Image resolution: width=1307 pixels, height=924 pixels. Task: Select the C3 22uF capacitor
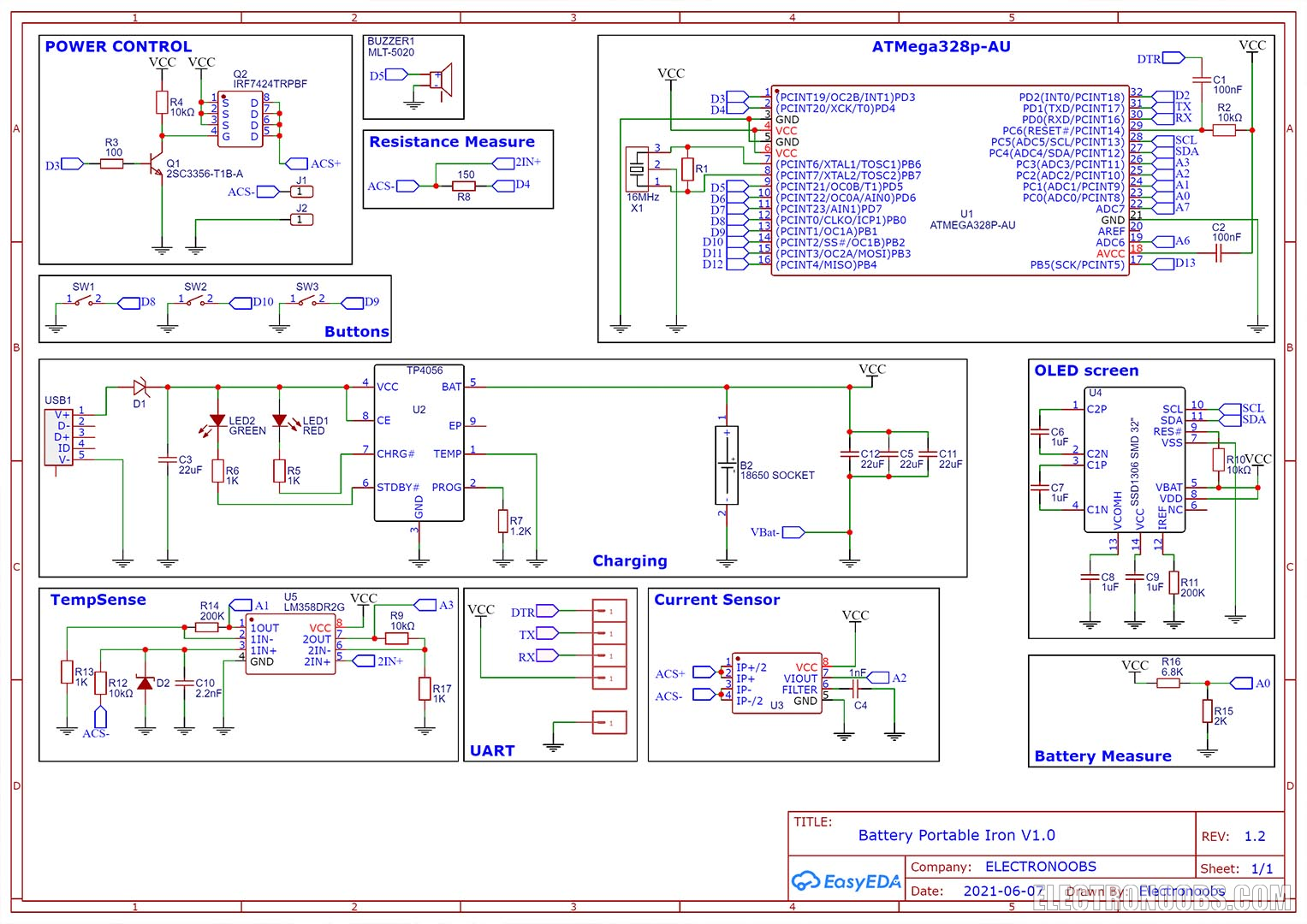tap(168, 460)
